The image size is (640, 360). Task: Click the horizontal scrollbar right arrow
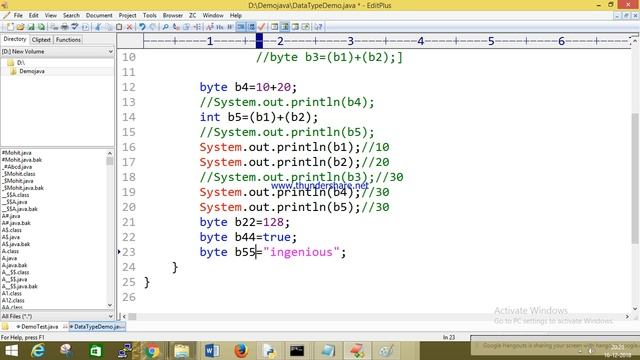(x=627, y=316)
